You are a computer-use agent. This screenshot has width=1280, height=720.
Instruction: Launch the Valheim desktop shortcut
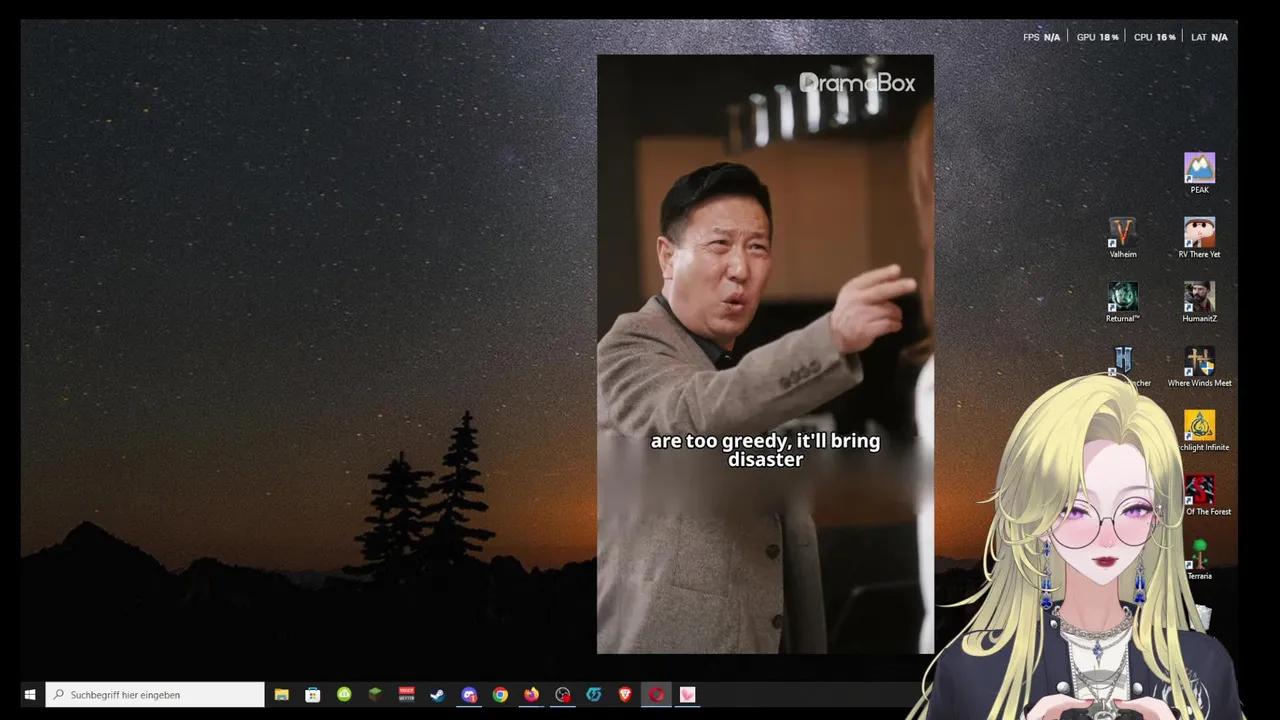[1123, 238]
